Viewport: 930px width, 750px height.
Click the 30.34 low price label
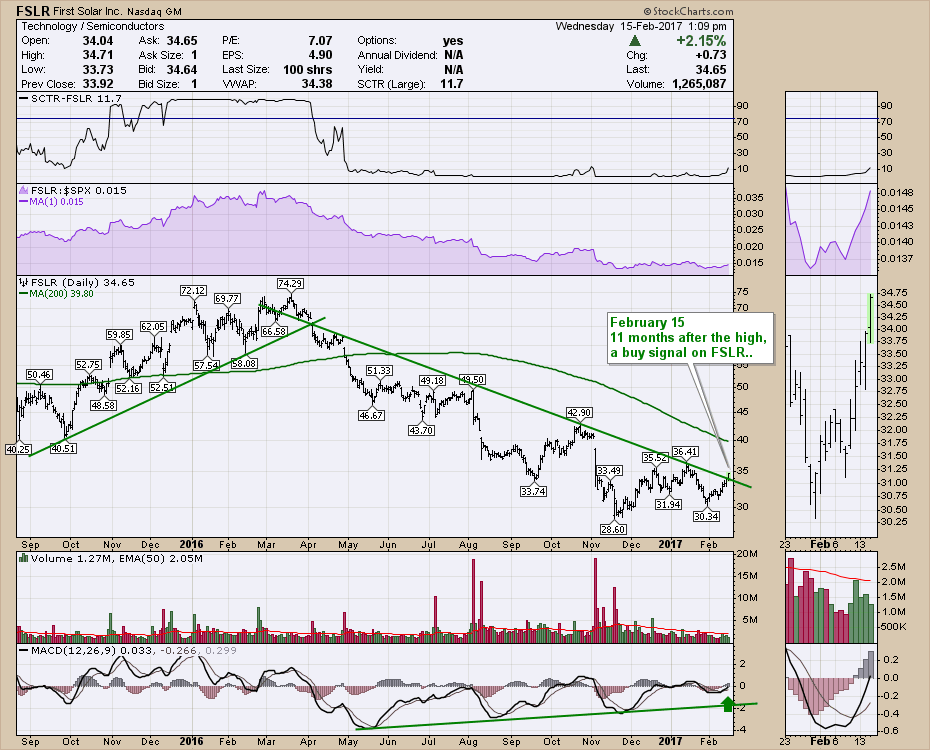(706, 516)
